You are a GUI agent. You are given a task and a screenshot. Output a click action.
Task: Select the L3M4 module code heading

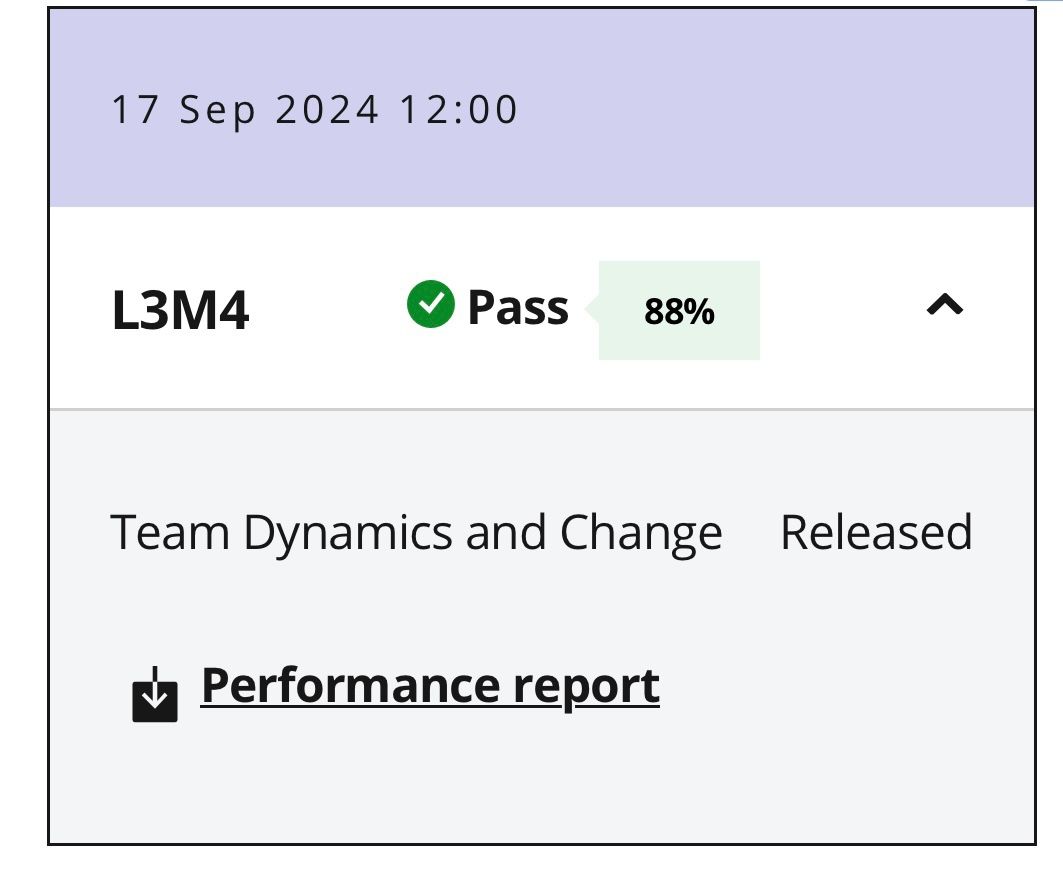click(180, 311)
